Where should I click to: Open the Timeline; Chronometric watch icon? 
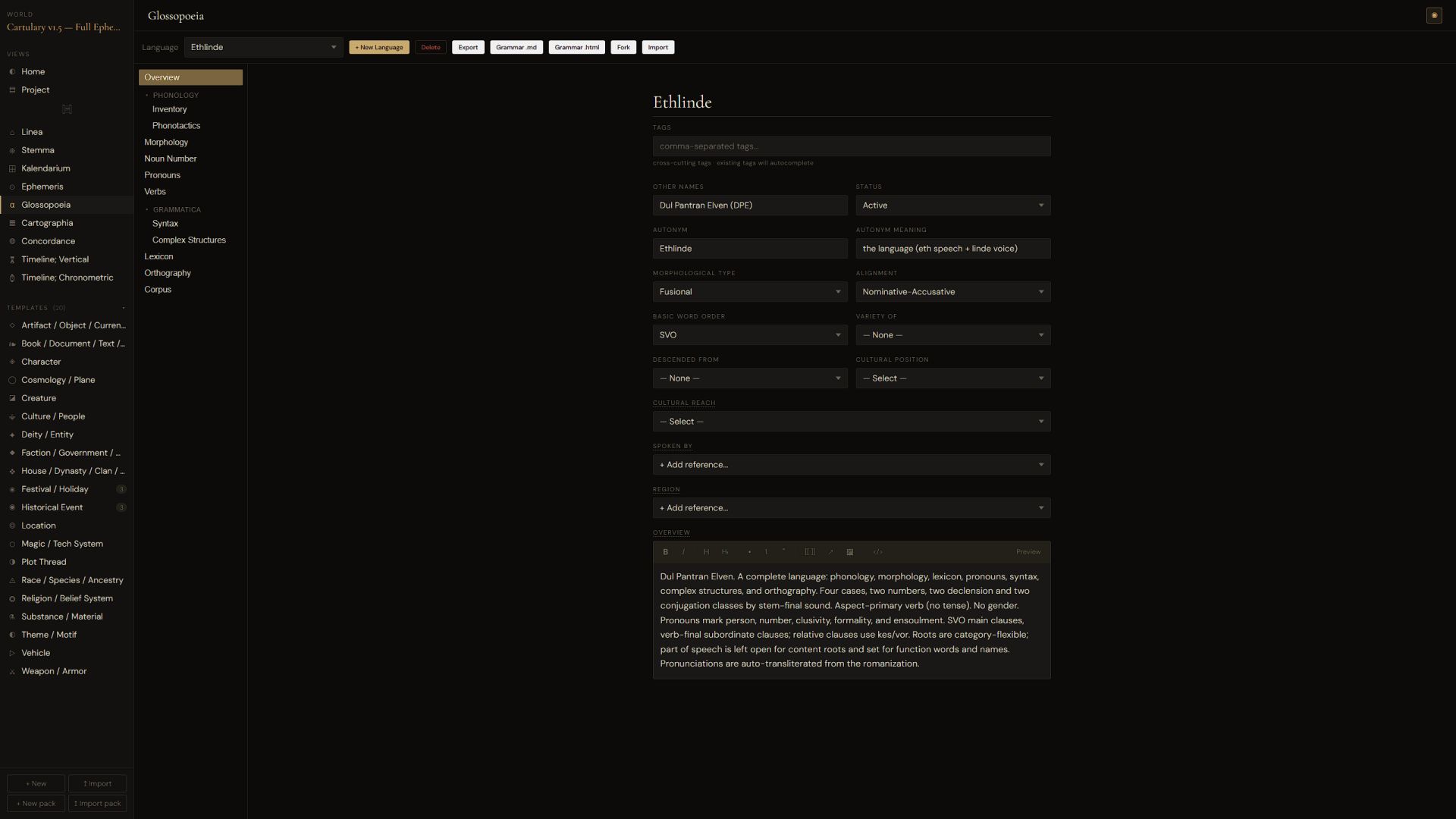pyautogui.click(x=12, y=278)
